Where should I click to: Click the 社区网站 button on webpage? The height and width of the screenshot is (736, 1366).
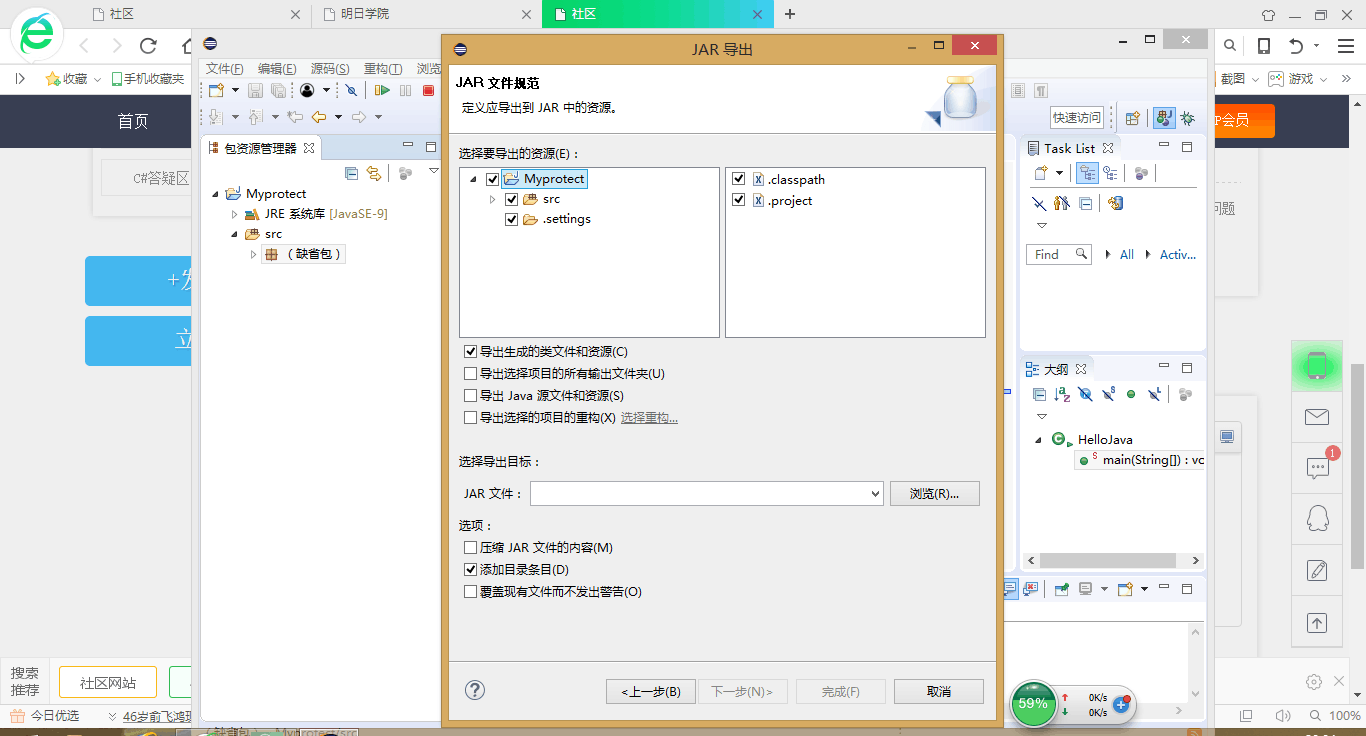[x=108, y=683]
